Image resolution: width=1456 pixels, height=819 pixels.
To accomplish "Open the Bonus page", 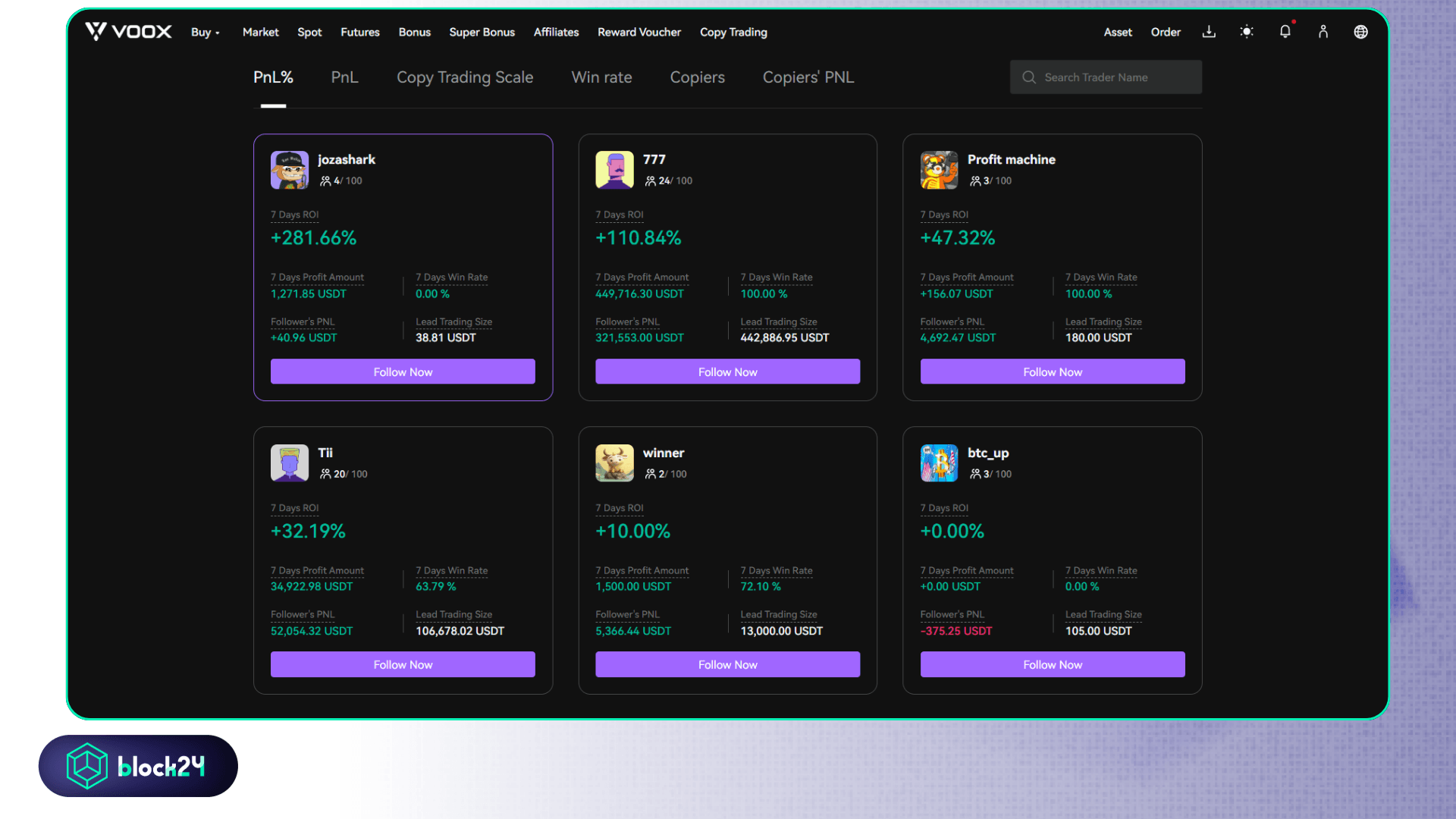I will click(x=415, y=32).
